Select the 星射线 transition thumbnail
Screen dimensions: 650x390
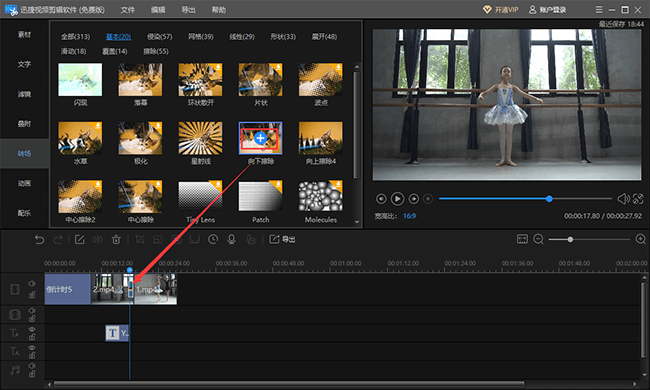point(200,138)
